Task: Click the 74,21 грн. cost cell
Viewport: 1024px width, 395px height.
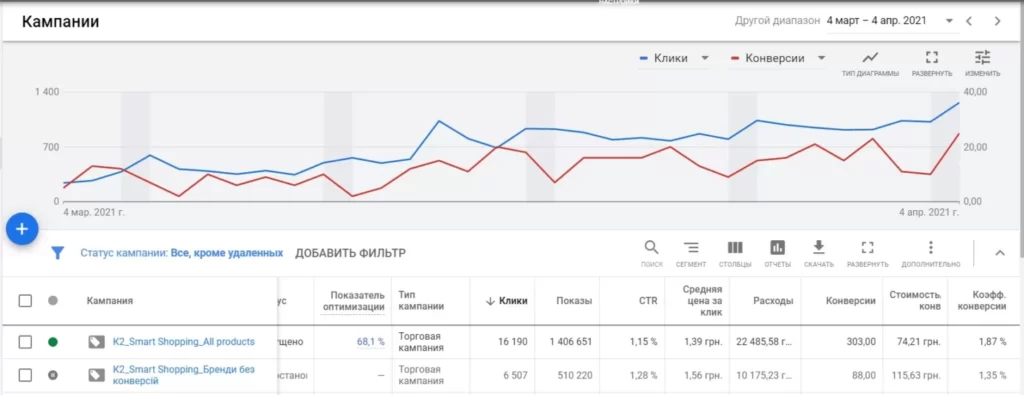Action: coord(919,341)
